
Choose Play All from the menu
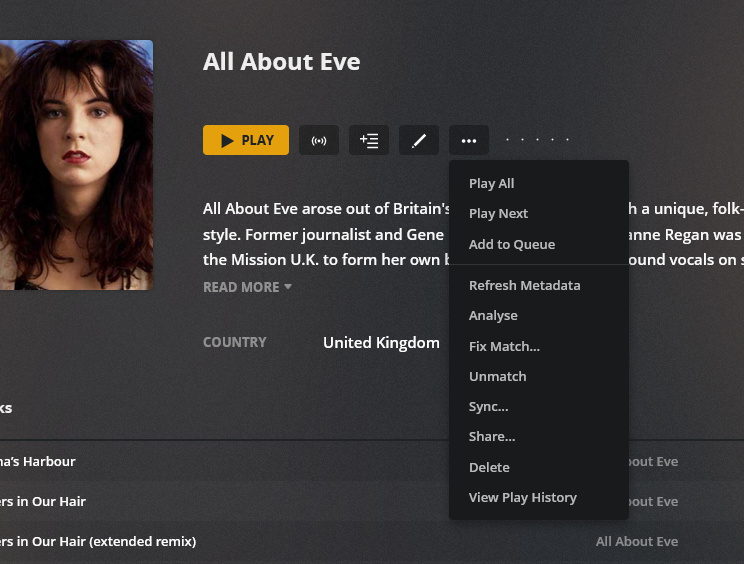[x=539, y=184]
